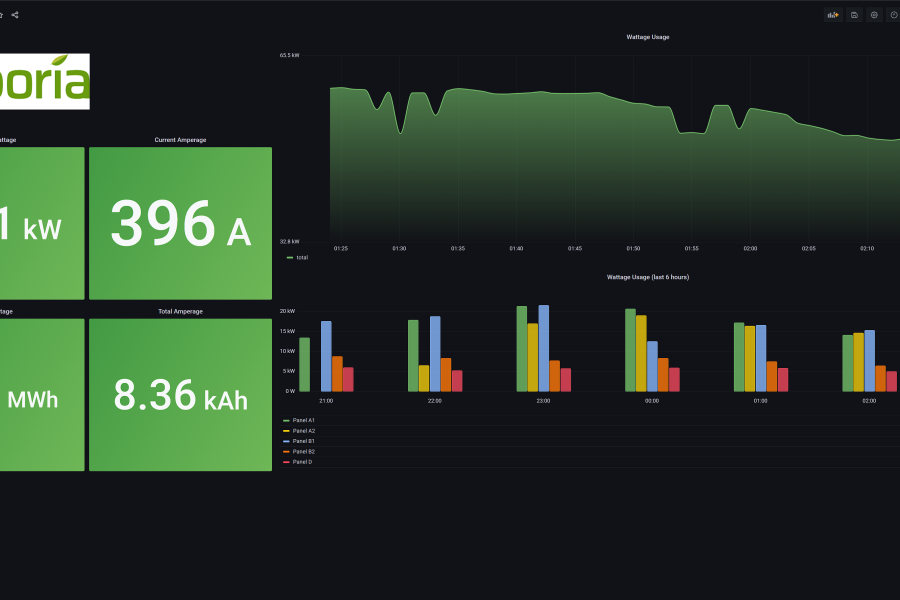Click Panel D legend label
This screenshot has height=600, width=900.
[302, 462]
